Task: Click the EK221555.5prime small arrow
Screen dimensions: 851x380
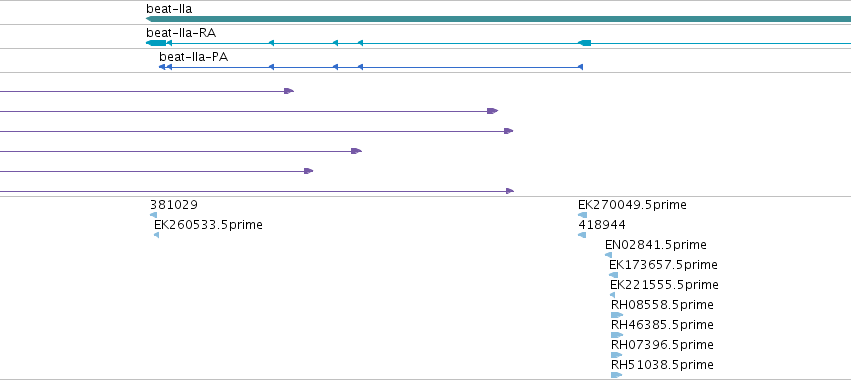Action: [613, 295]
